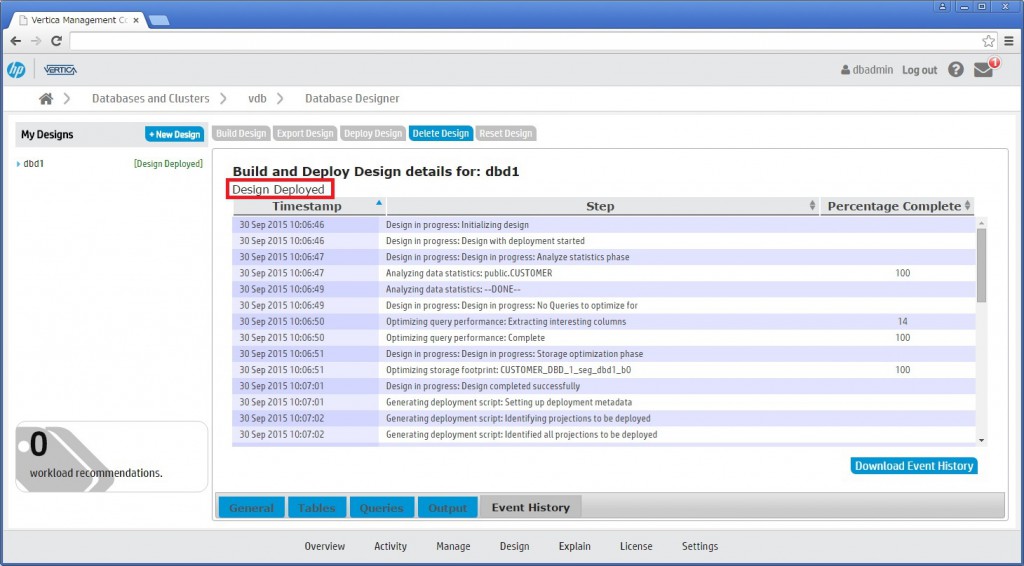The image size is (1024, 566).
Task: Click the percentage value 14
Action: [x=903, y=321]
